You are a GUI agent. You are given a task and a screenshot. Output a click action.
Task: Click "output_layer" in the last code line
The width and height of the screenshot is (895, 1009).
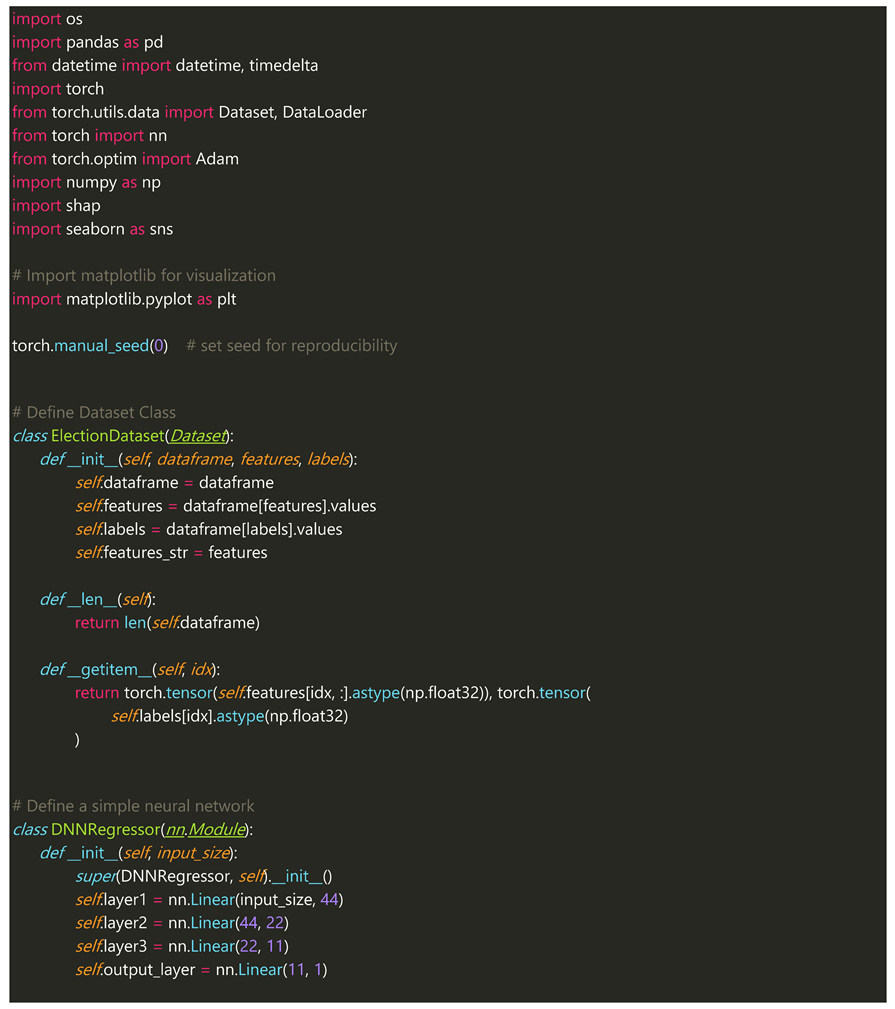[150, 969]
